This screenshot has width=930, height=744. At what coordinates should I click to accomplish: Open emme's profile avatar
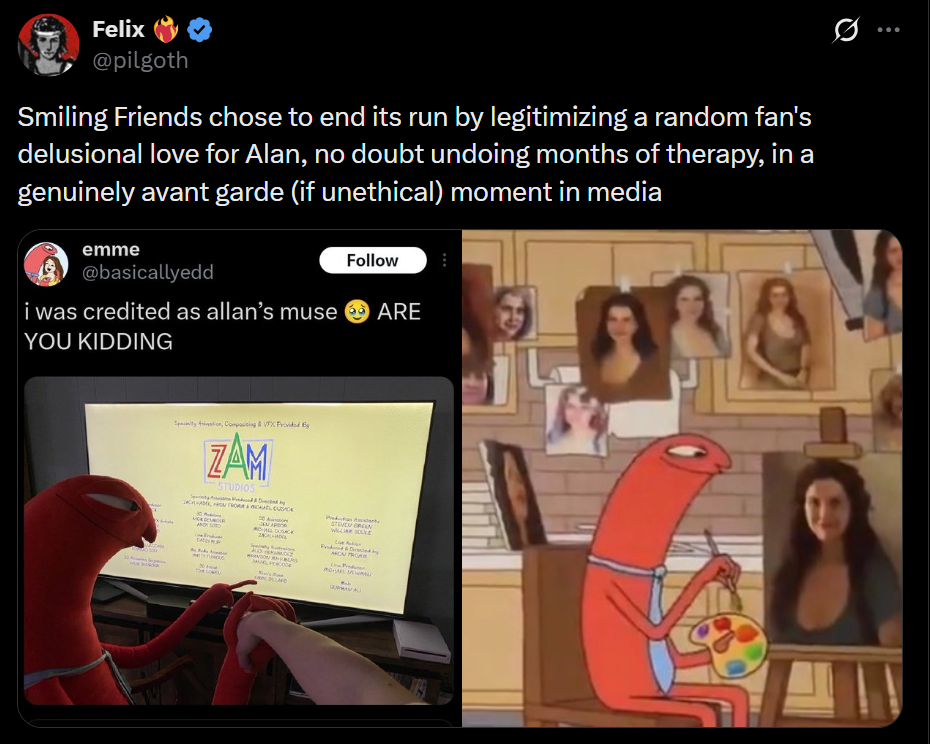pos(46,264)
